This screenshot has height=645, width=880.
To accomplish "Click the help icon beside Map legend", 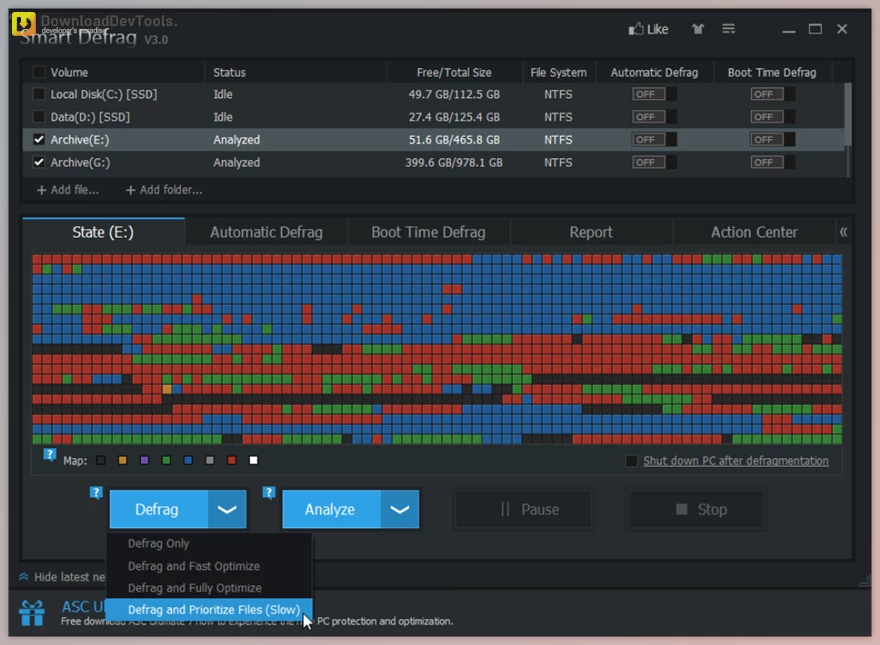I will coord(49,455).
